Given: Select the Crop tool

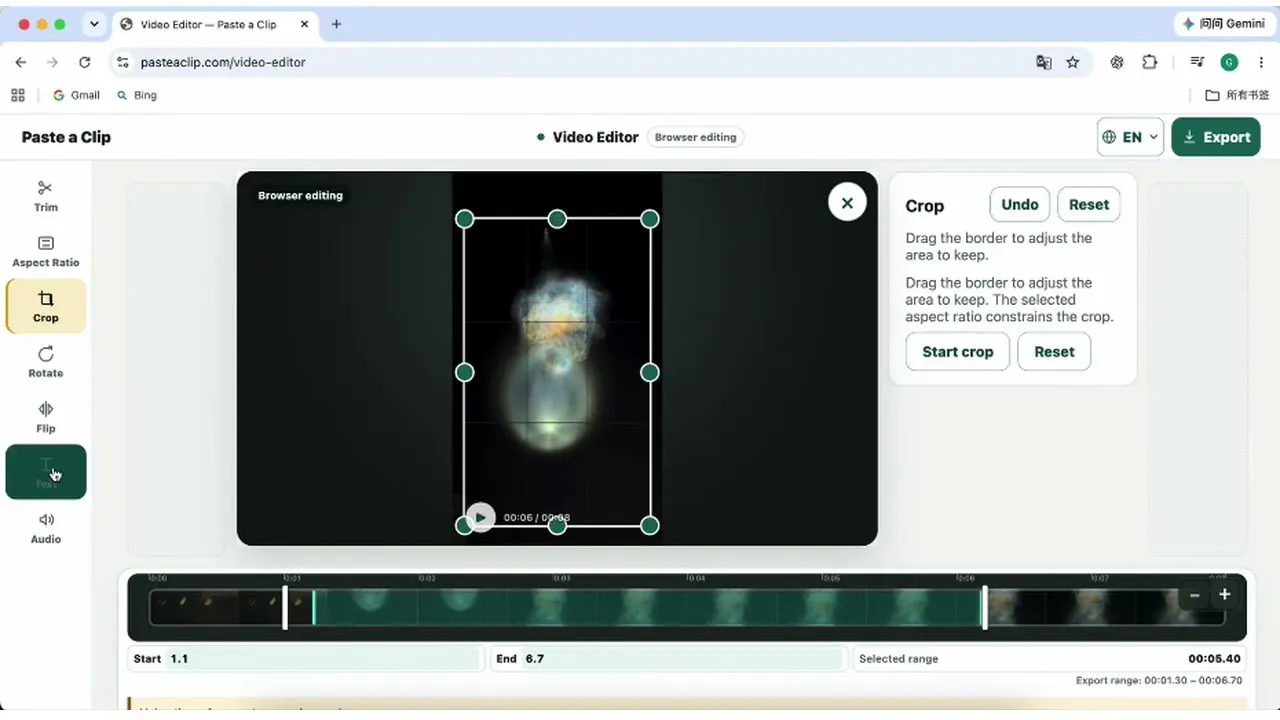Looking at the screenshot, I should pos(46,306).
